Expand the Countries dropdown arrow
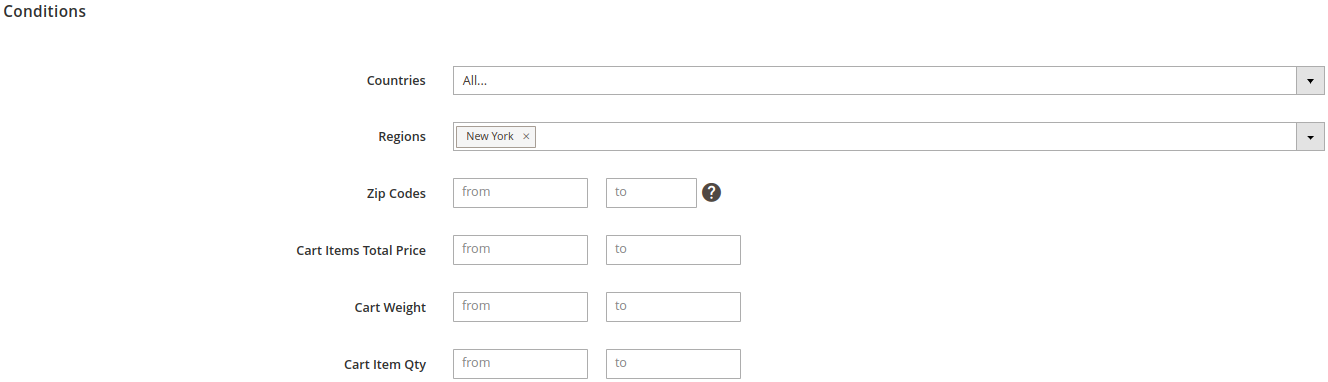 [x=1310, y=81]
